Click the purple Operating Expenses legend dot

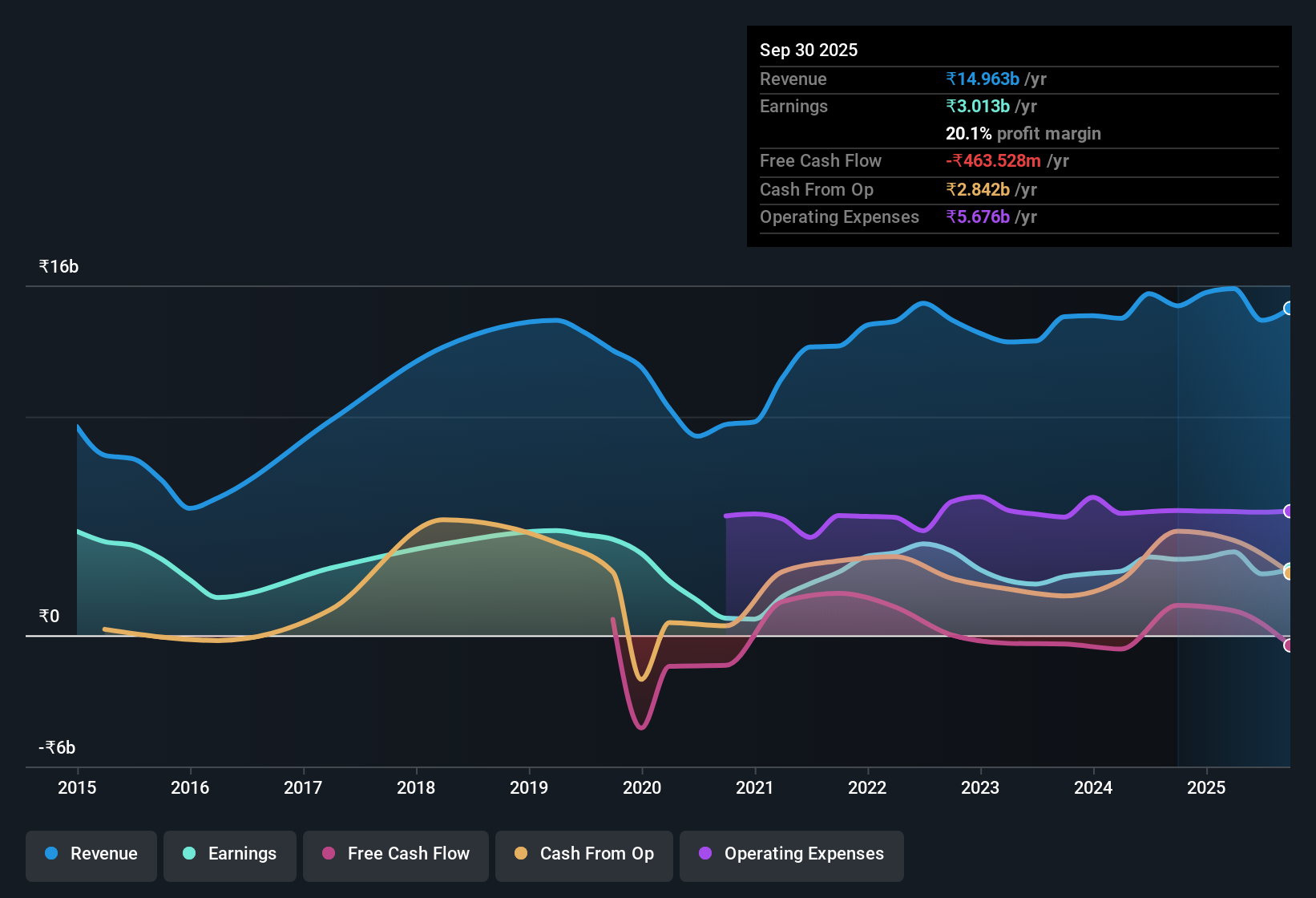[x=705, y=854]
